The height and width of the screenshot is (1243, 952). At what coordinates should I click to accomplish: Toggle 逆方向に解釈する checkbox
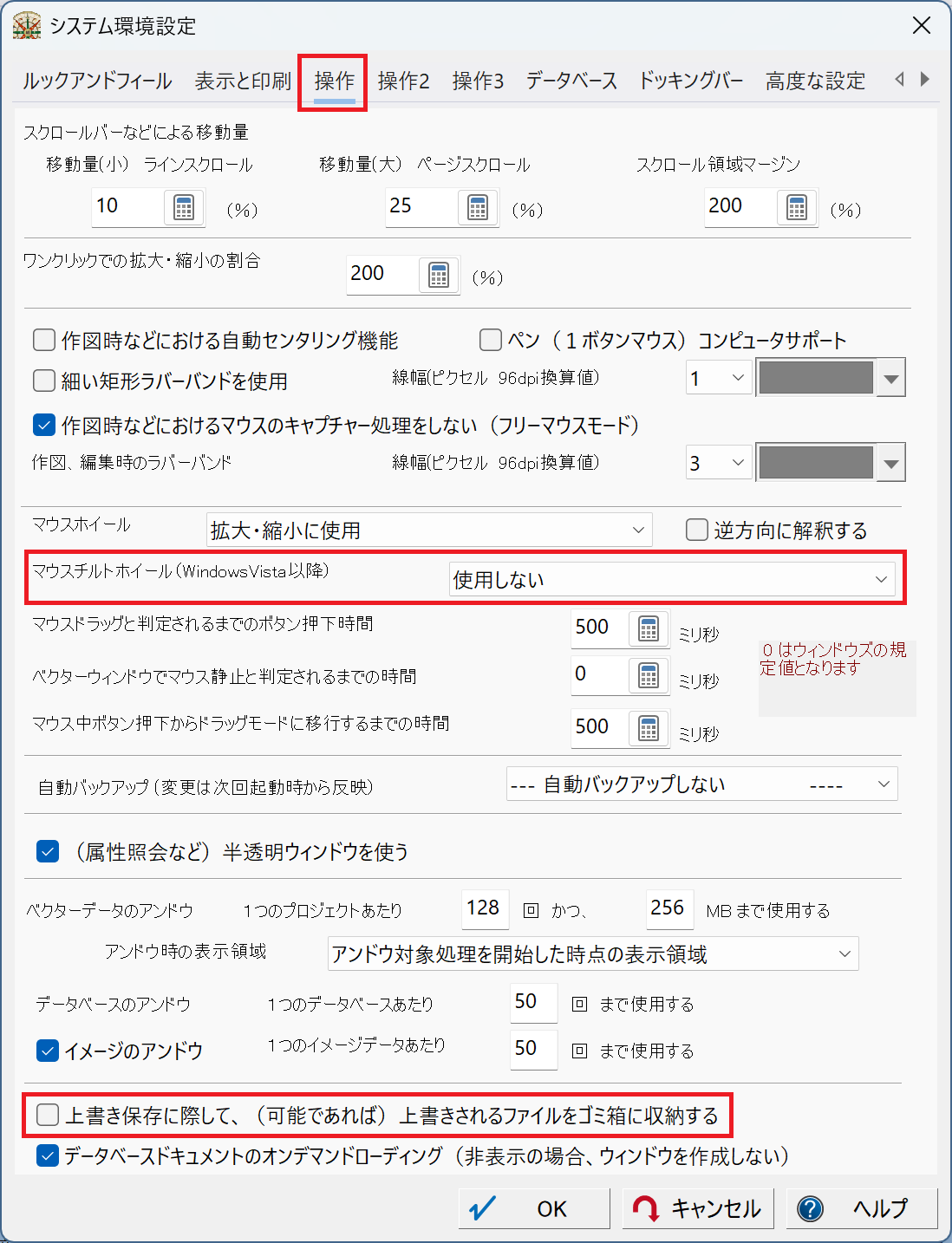696,530
